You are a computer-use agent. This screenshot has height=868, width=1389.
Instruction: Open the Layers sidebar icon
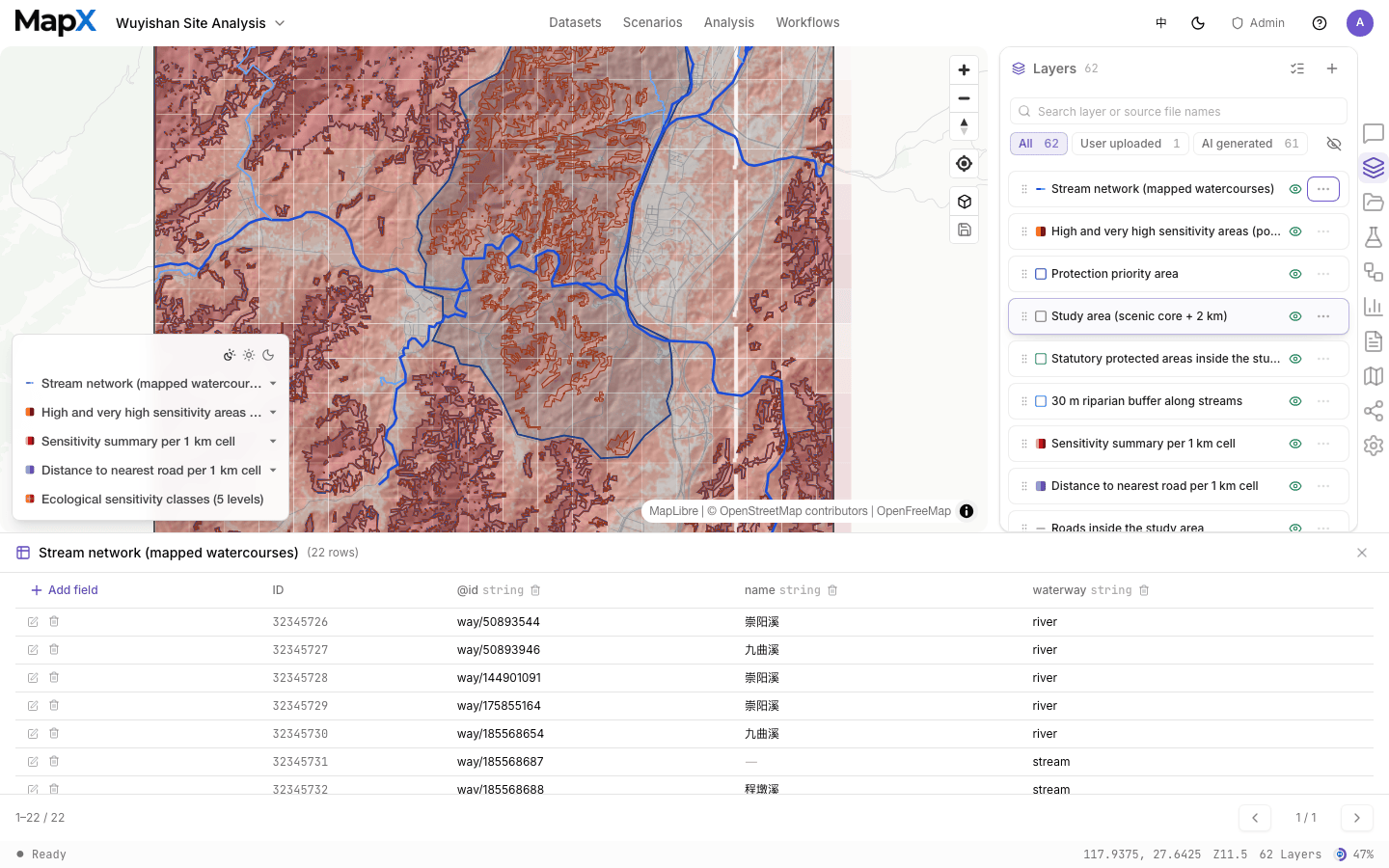click(1374, 168)
